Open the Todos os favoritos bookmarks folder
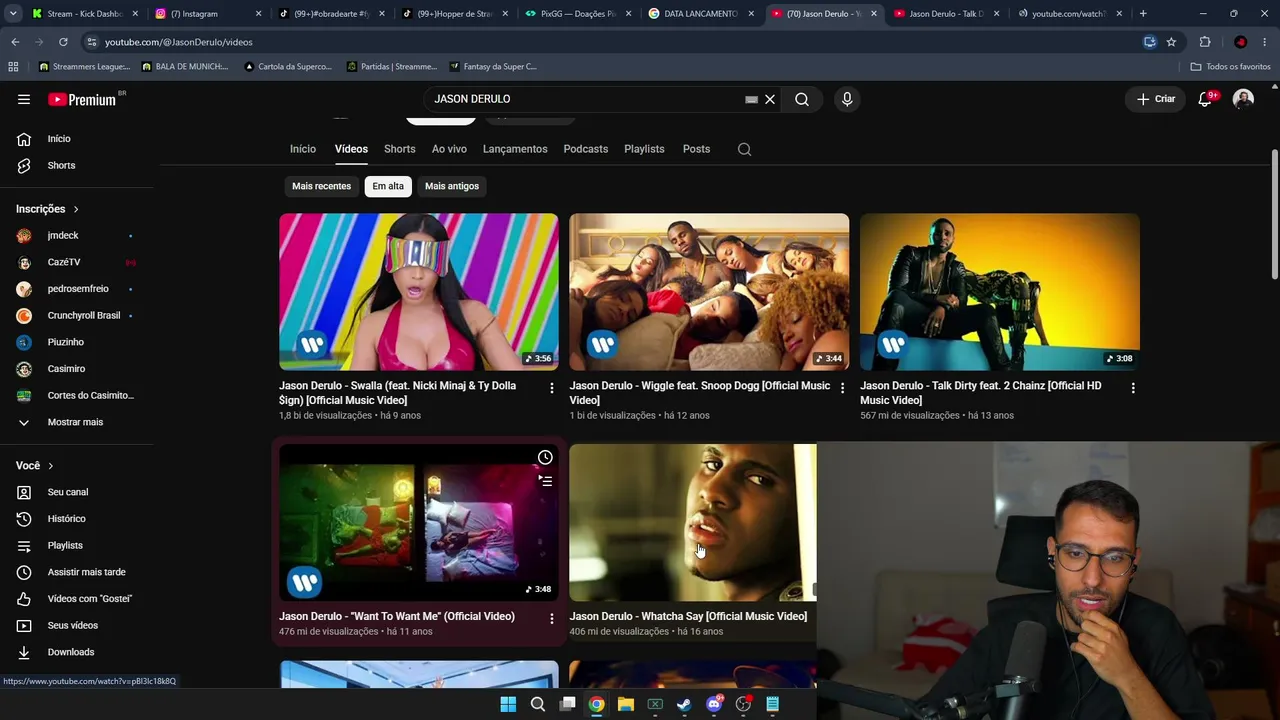The image size is (1280, 720). (x=1230, y=67)
